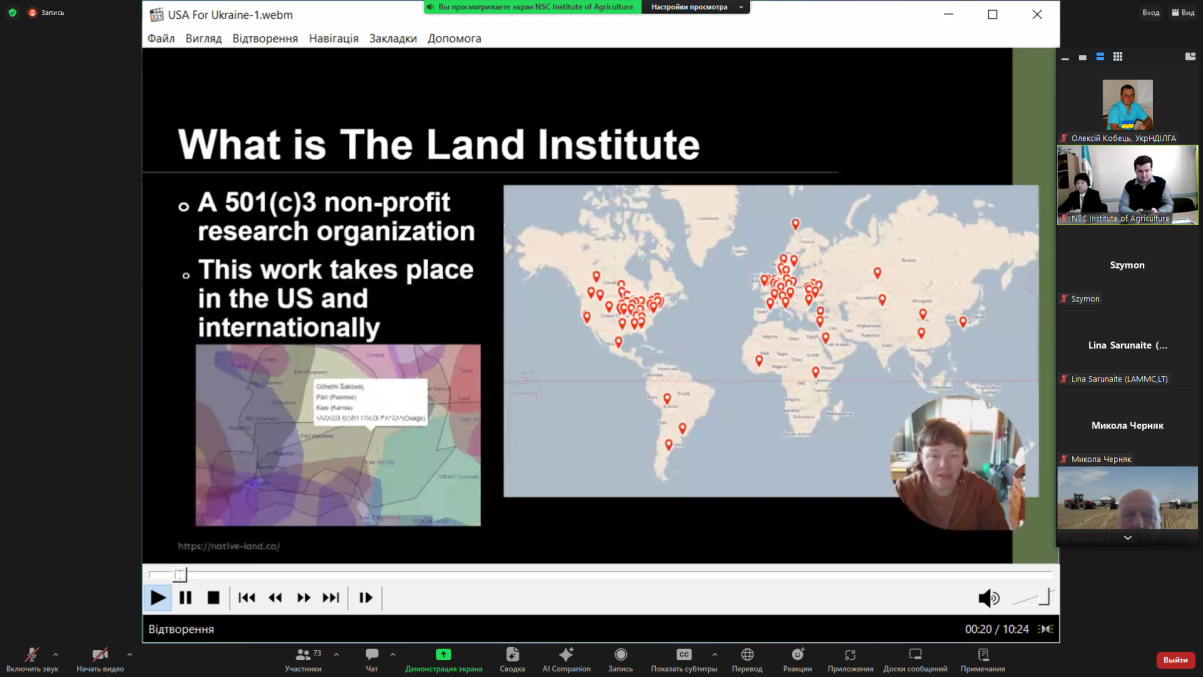The height and width of the screenshot is (677, 1203).
Task: Open the Вигляд menu
Action: [x=204, y=38]
